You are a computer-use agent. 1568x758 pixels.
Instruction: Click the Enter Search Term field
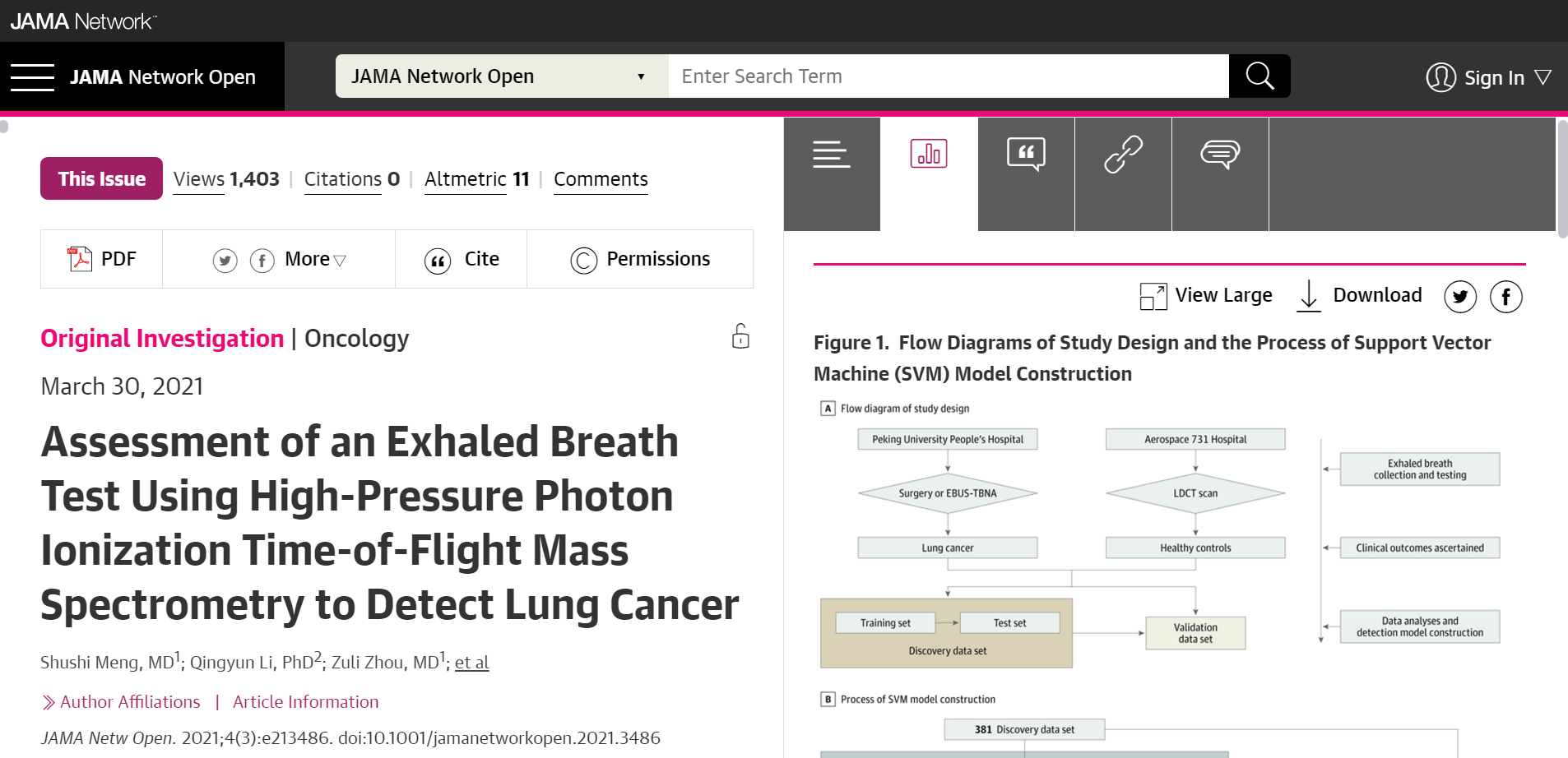click(949, 76)
